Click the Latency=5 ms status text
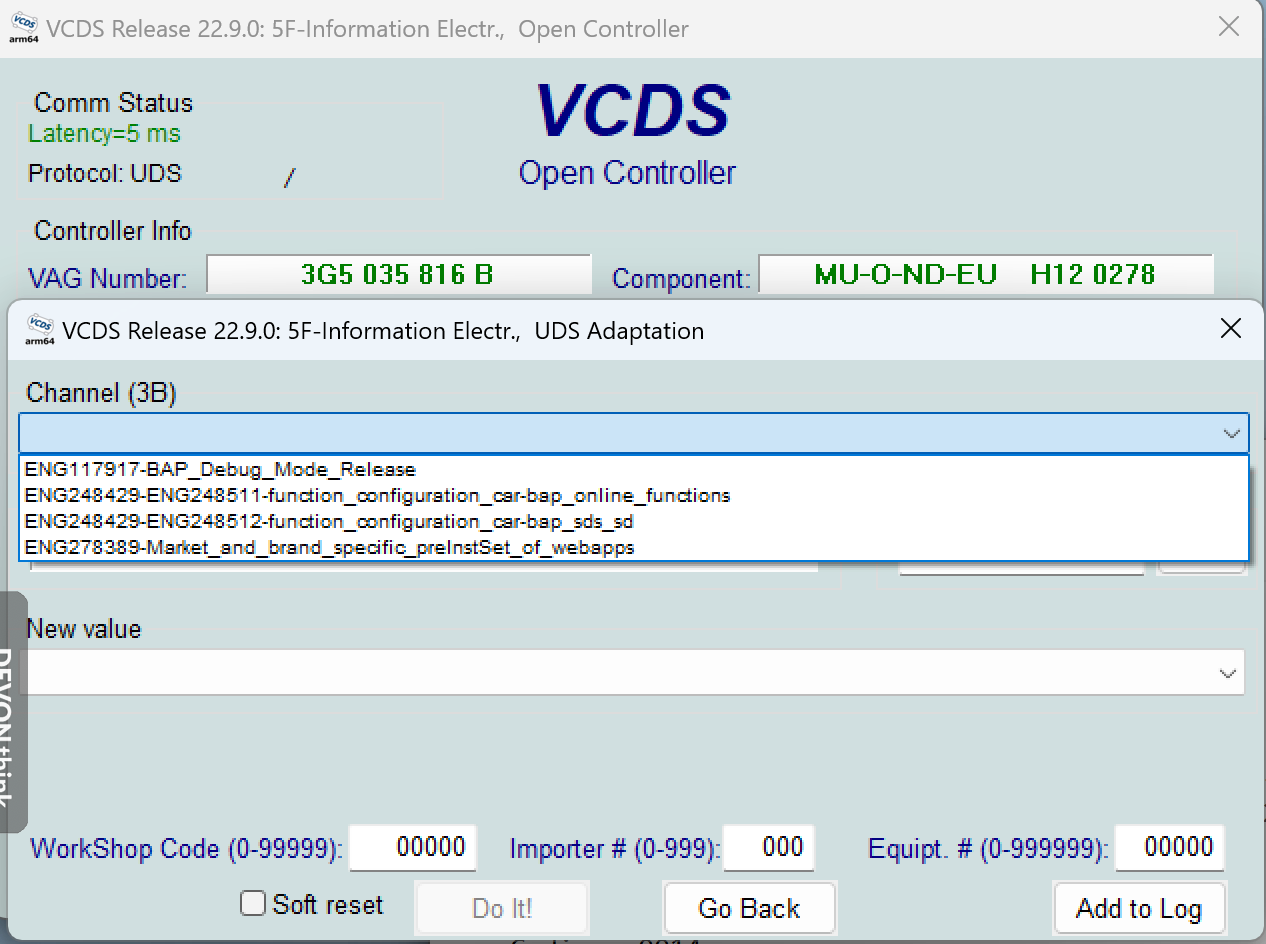 coord(104,134)
